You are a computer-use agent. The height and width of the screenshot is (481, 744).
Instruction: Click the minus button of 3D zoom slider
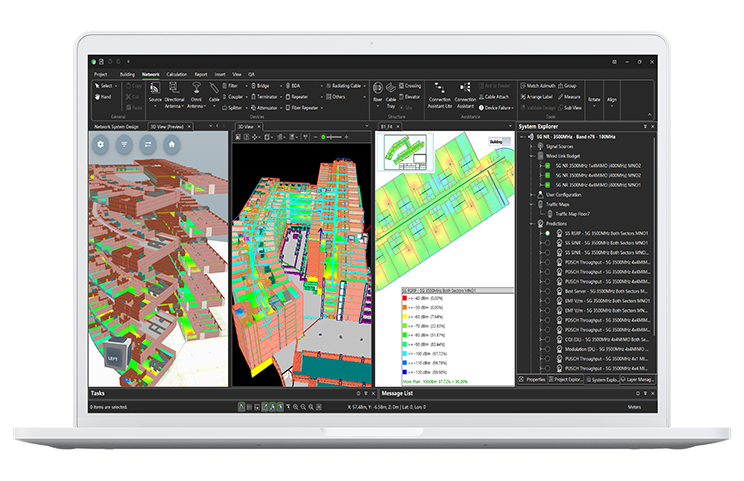316,137
